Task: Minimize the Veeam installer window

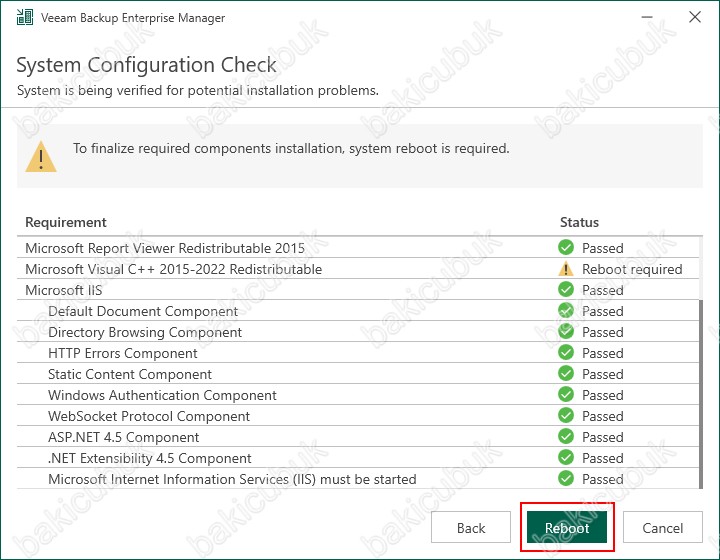Action: (x=647, y=17)
